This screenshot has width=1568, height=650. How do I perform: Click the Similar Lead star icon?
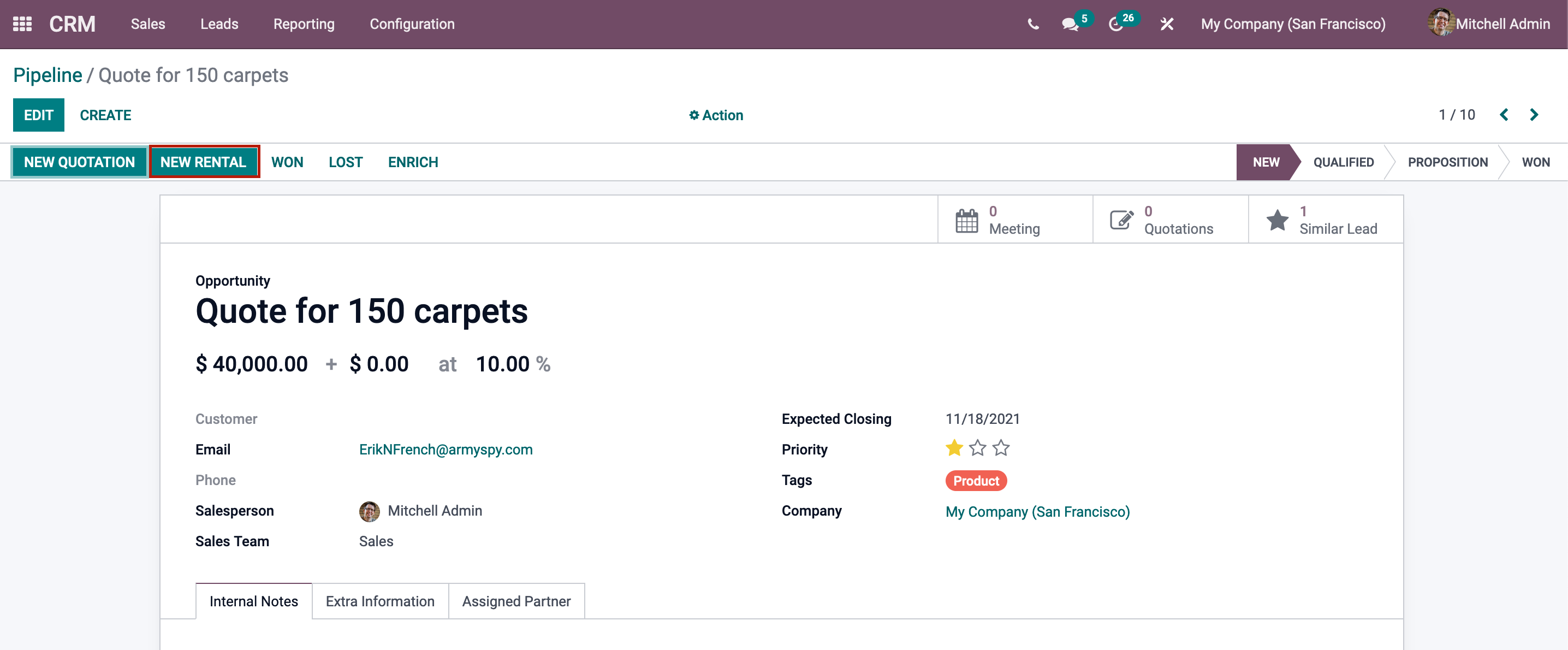pos(1277,220)
